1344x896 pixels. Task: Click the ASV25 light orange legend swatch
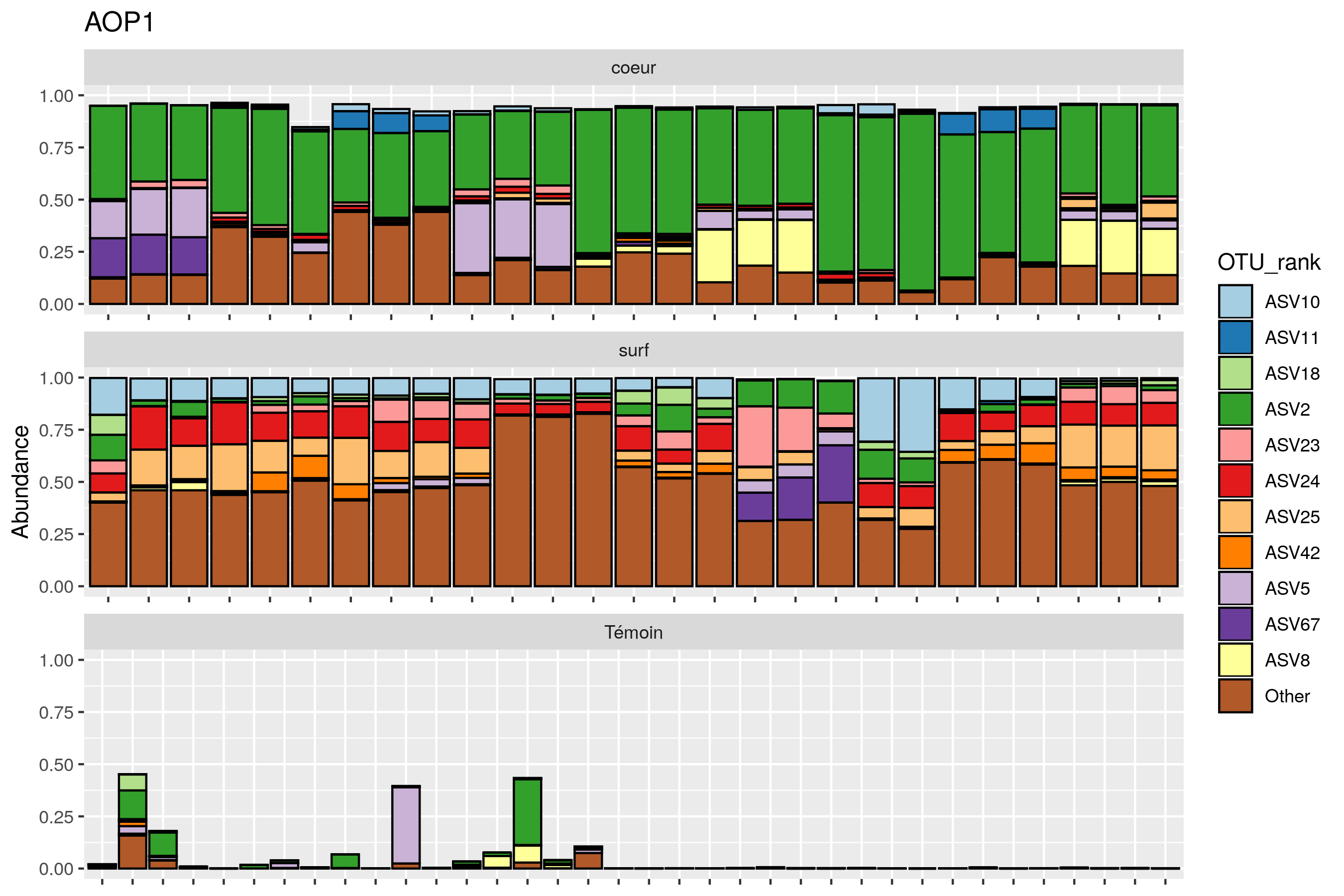[x=1235, y=517]
